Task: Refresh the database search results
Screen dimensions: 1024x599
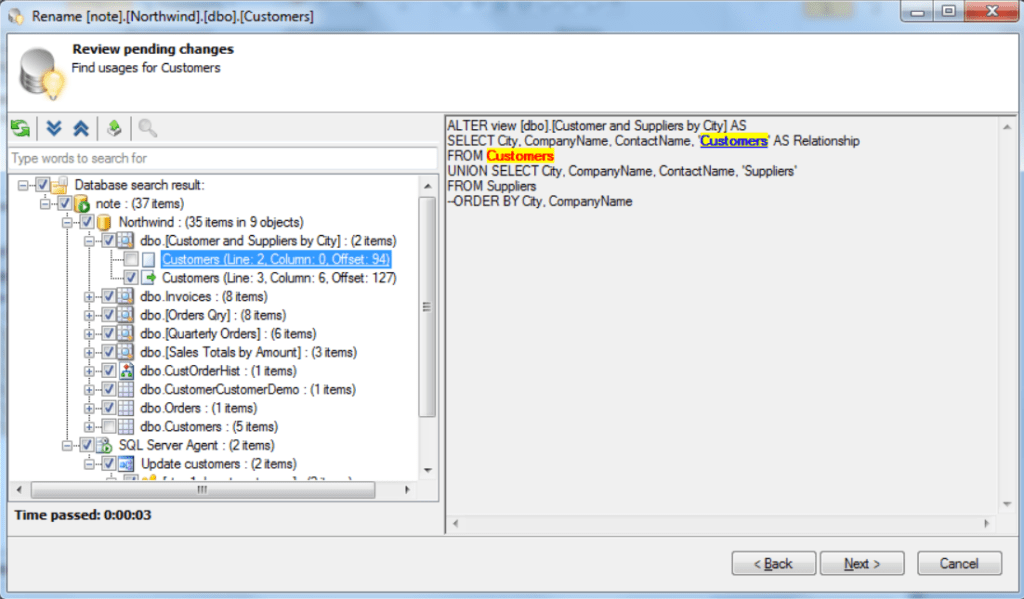Action: tap(21, 128)
